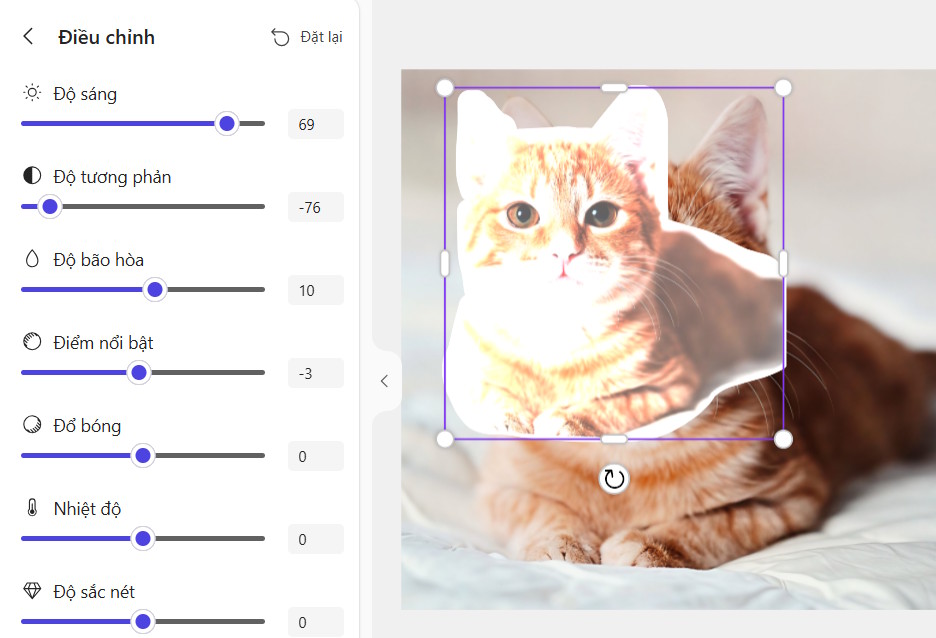
Task: Go back with the arrow beside Điều chỉnh
Action: pyautogui.click(x=28, y=36)
